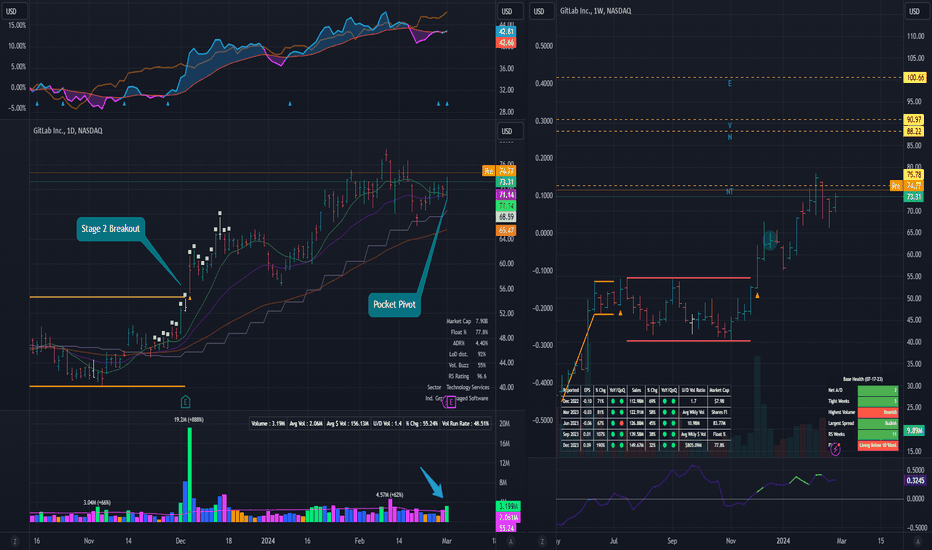
Task: Click the yellow 100.66 target label on the weekly axis
Action: [x=914, y=78]
